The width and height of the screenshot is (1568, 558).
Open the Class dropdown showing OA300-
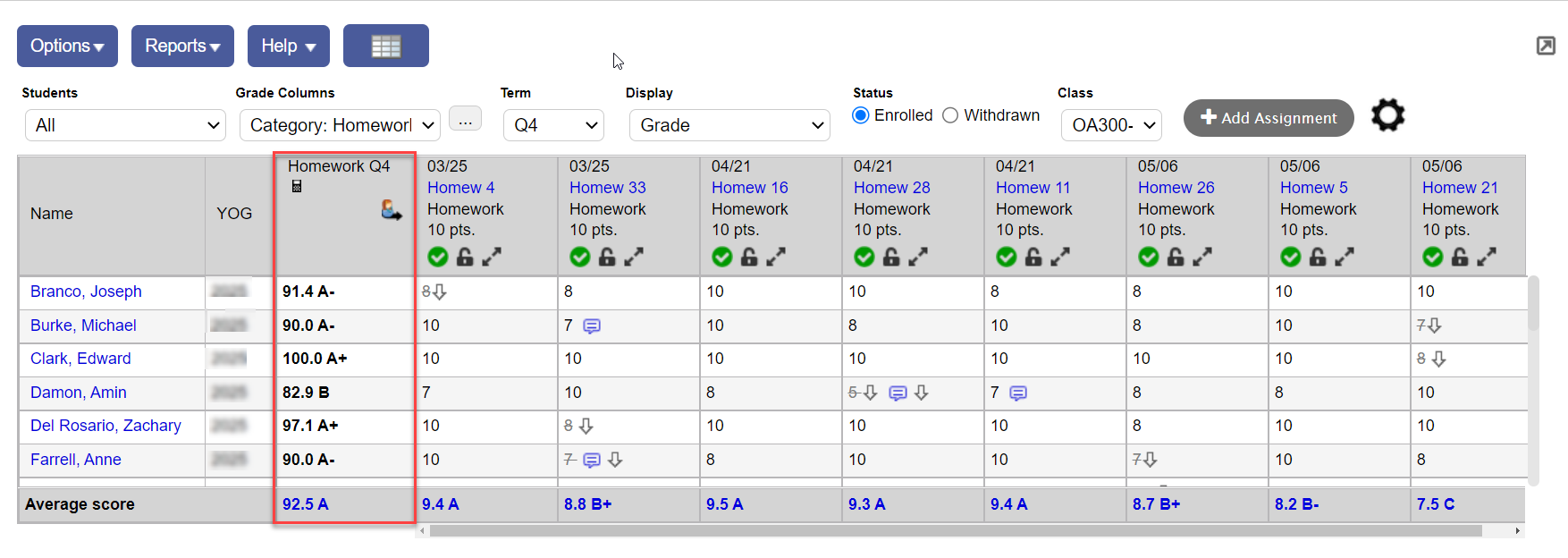(1111, 125)
